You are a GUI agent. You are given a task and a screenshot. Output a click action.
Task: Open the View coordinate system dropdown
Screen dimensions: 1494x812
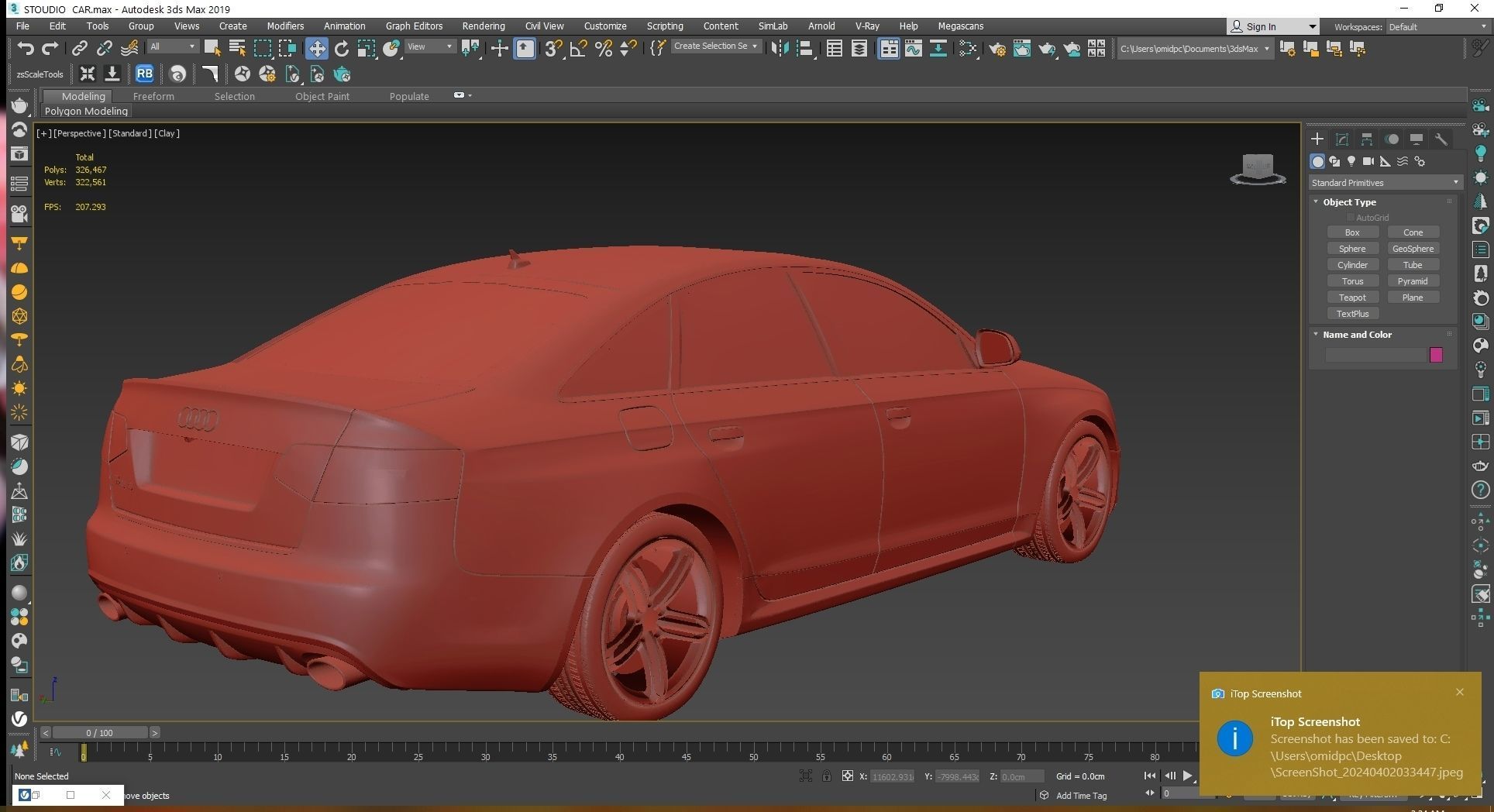(431, 46)
